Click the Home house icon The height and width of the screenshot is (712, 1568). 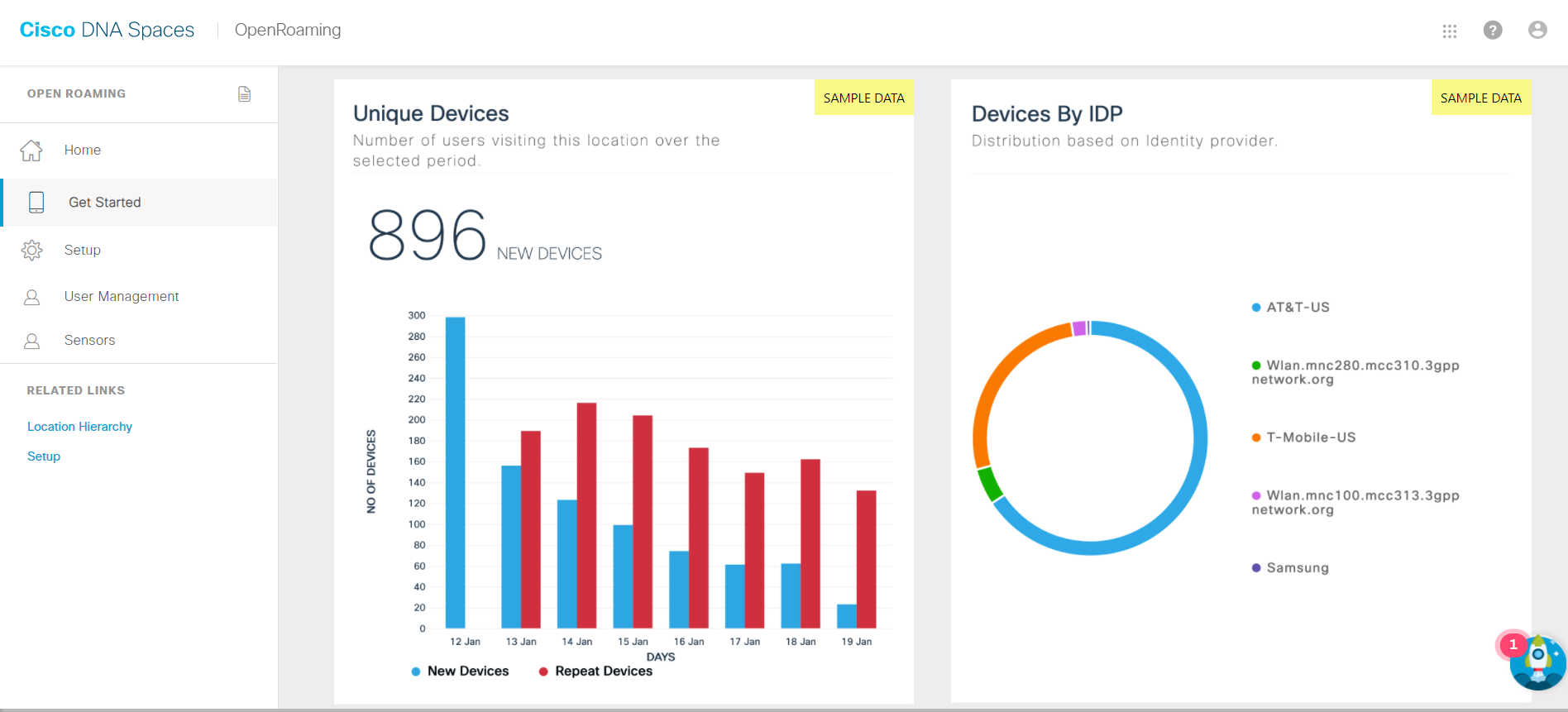[31, 151]
